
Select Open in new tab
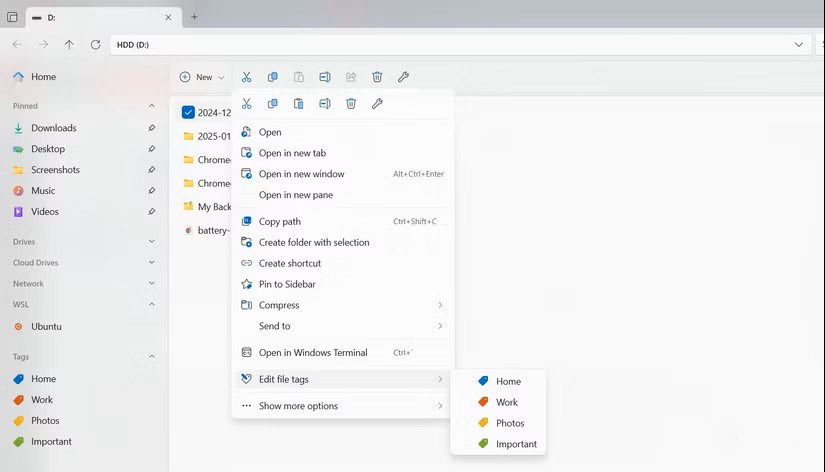tap(343, 153)
